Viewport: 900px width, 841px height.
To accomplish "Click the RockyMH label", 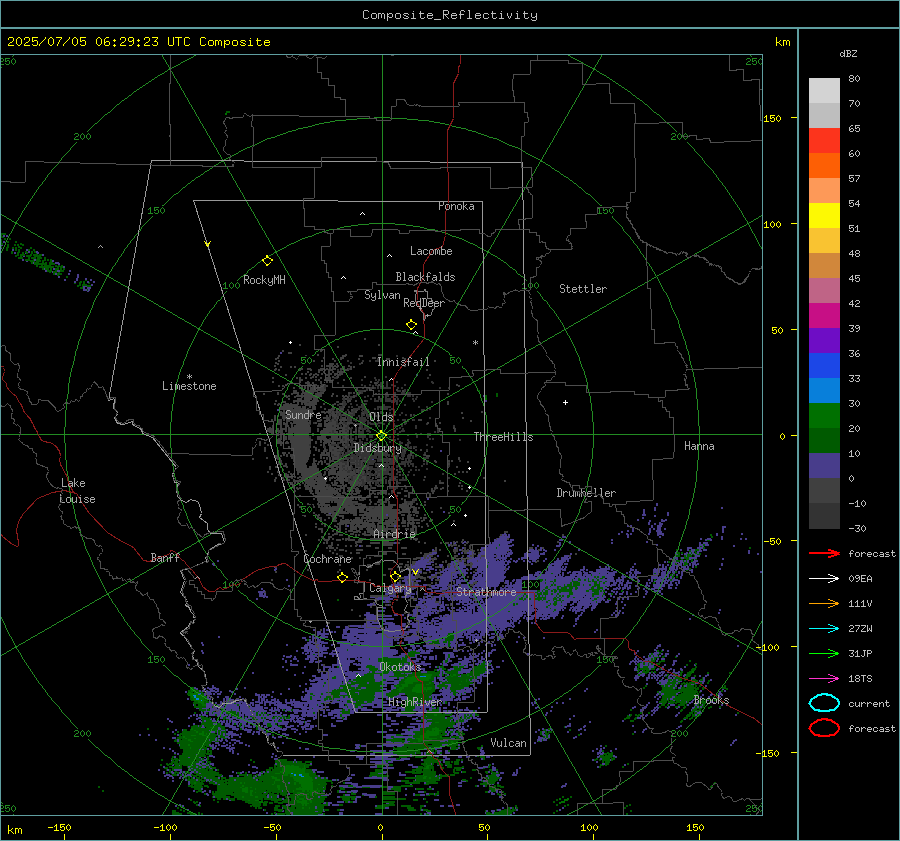I will tap(264, 280).
